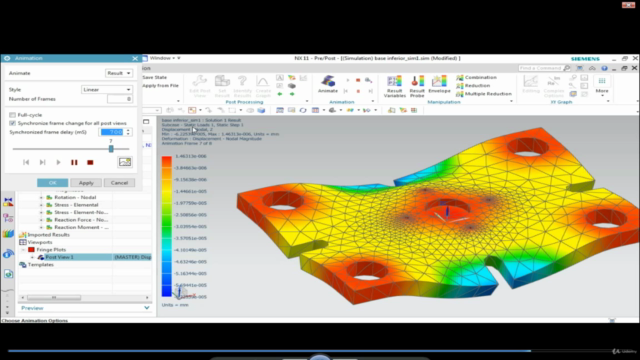
Task: Click the displacement color legend bar
Action: [167, 227]
